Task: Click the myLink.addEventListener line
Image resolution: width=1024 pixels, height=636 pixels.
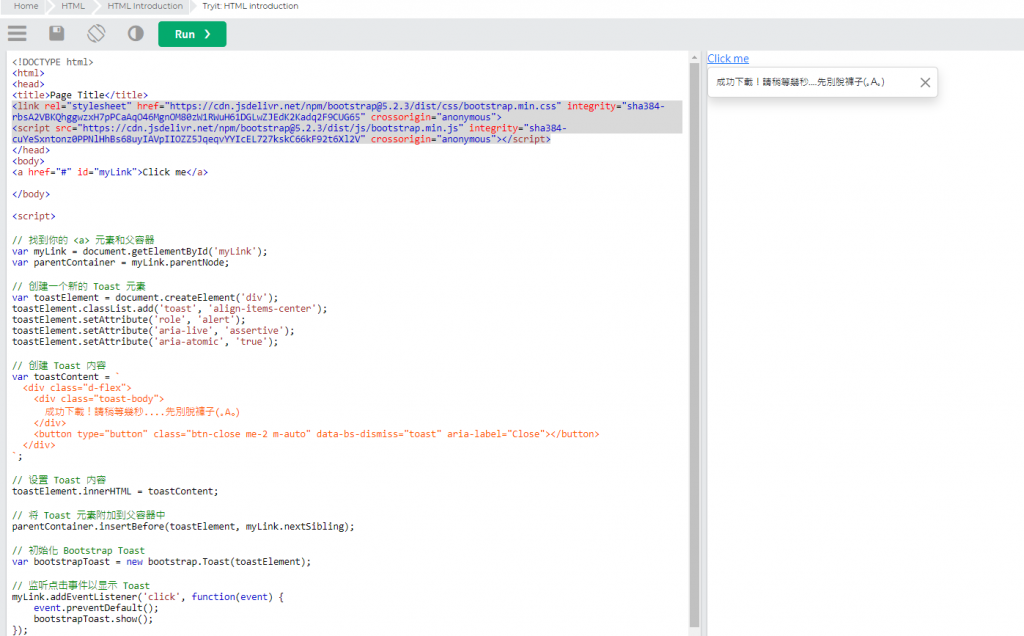Action: 148,597
